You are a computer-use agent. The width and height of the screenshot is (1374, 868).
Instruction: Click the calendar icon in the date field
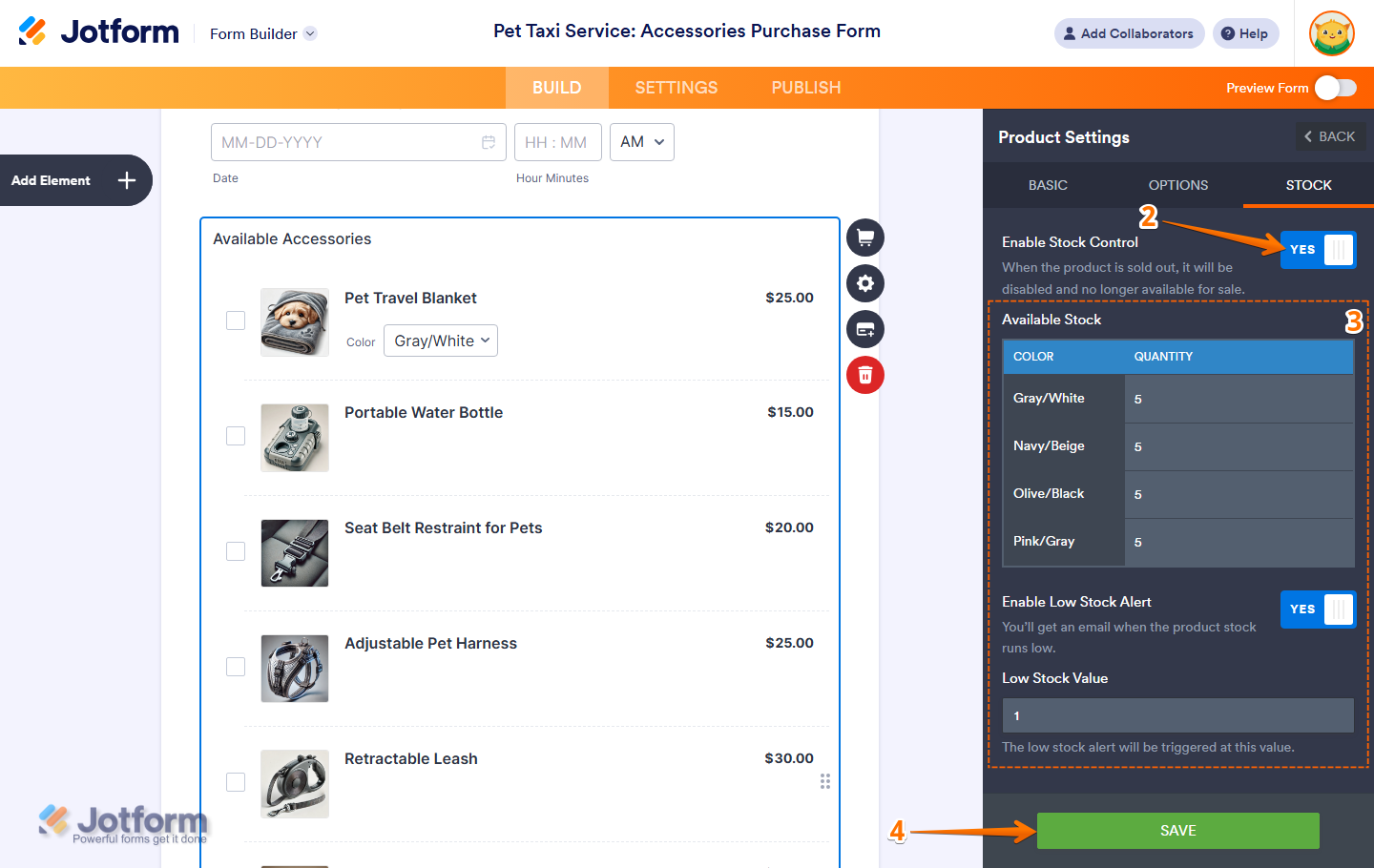[488, 142]
